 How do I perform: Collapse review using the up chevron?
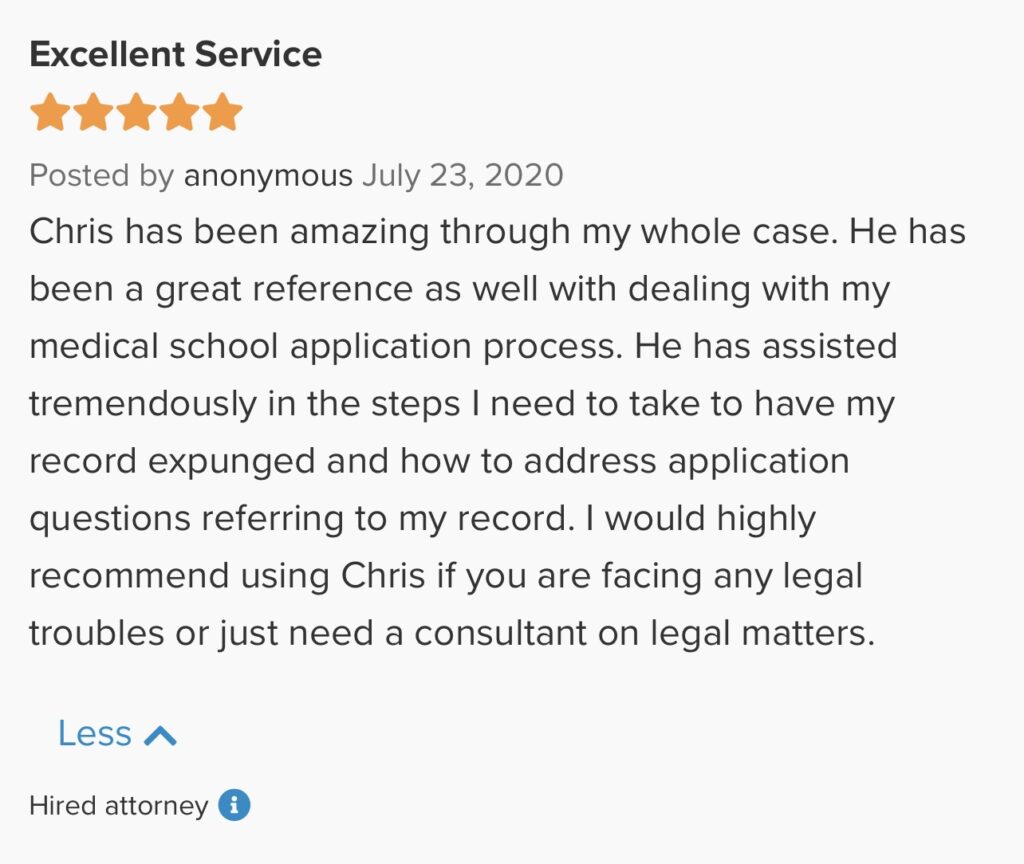(160, 736)
